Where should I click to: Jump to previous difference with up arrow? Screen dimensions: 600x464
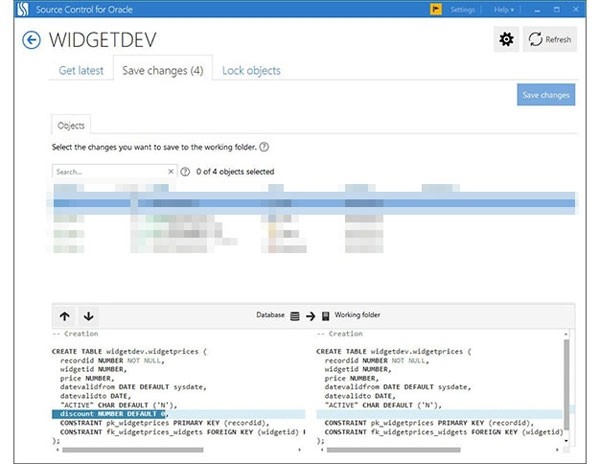pyautogui.click(x=65, y=316)
